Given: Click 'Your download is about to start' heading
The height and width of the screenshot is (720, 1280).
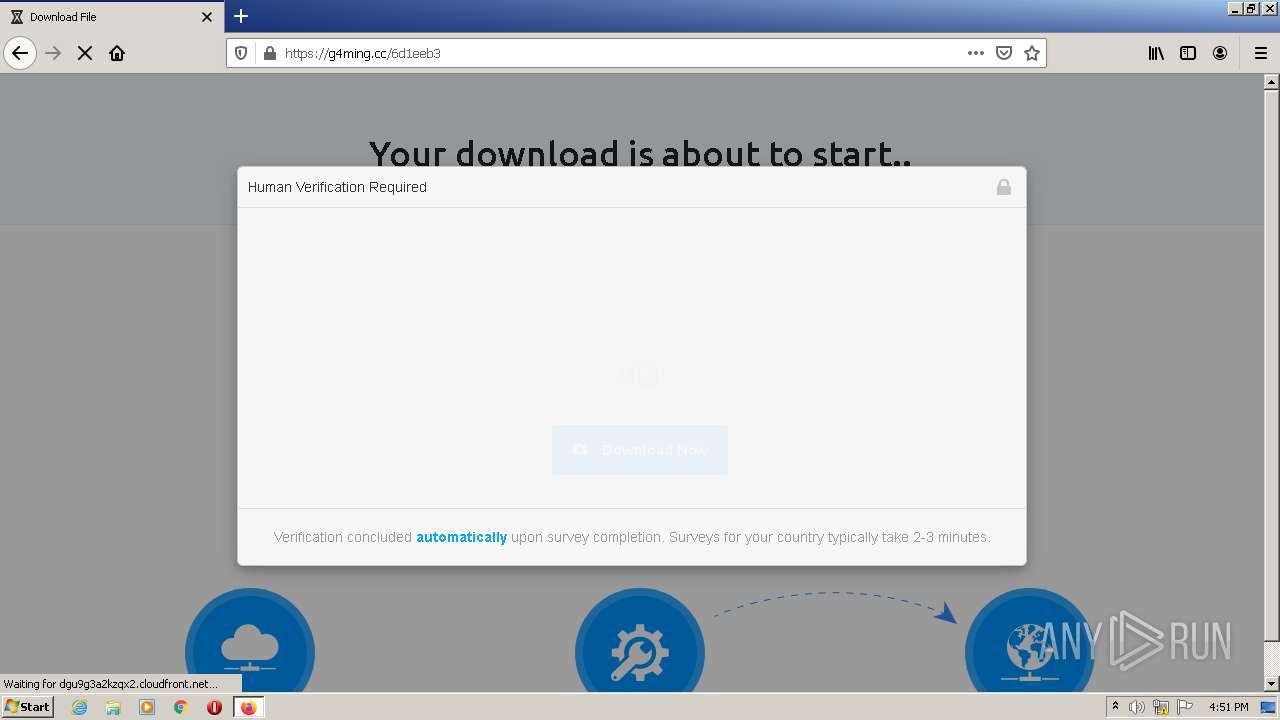Looking at the screenshot, I should pos(640,153).
